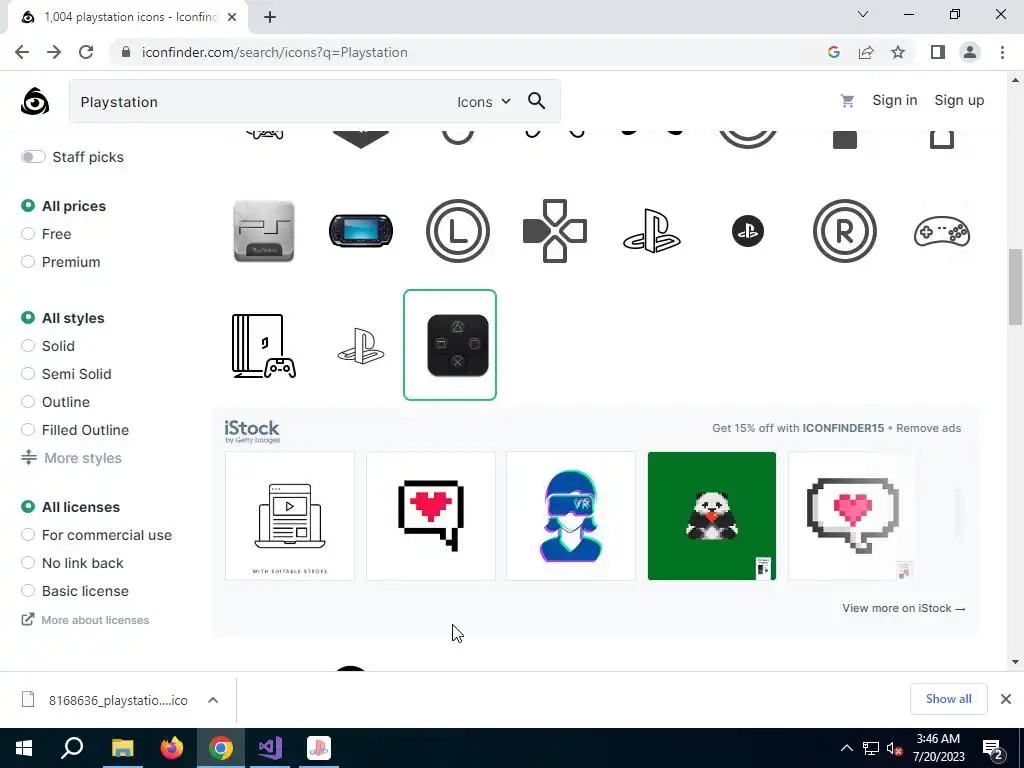Image resolution: width=1024 pixels, height=768 pixels.
Task: Select the console with controller outline icon
Action: [264, 345]
